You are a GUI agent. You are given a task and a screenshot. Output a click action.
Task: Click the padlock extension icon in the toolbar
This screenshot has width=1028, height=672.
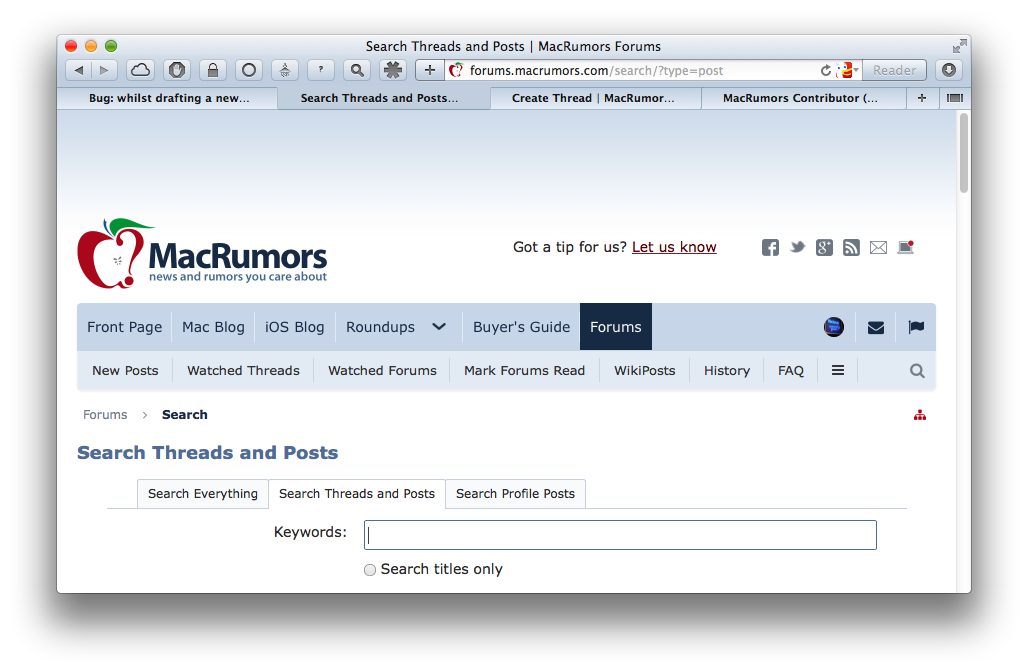[213, 70]
